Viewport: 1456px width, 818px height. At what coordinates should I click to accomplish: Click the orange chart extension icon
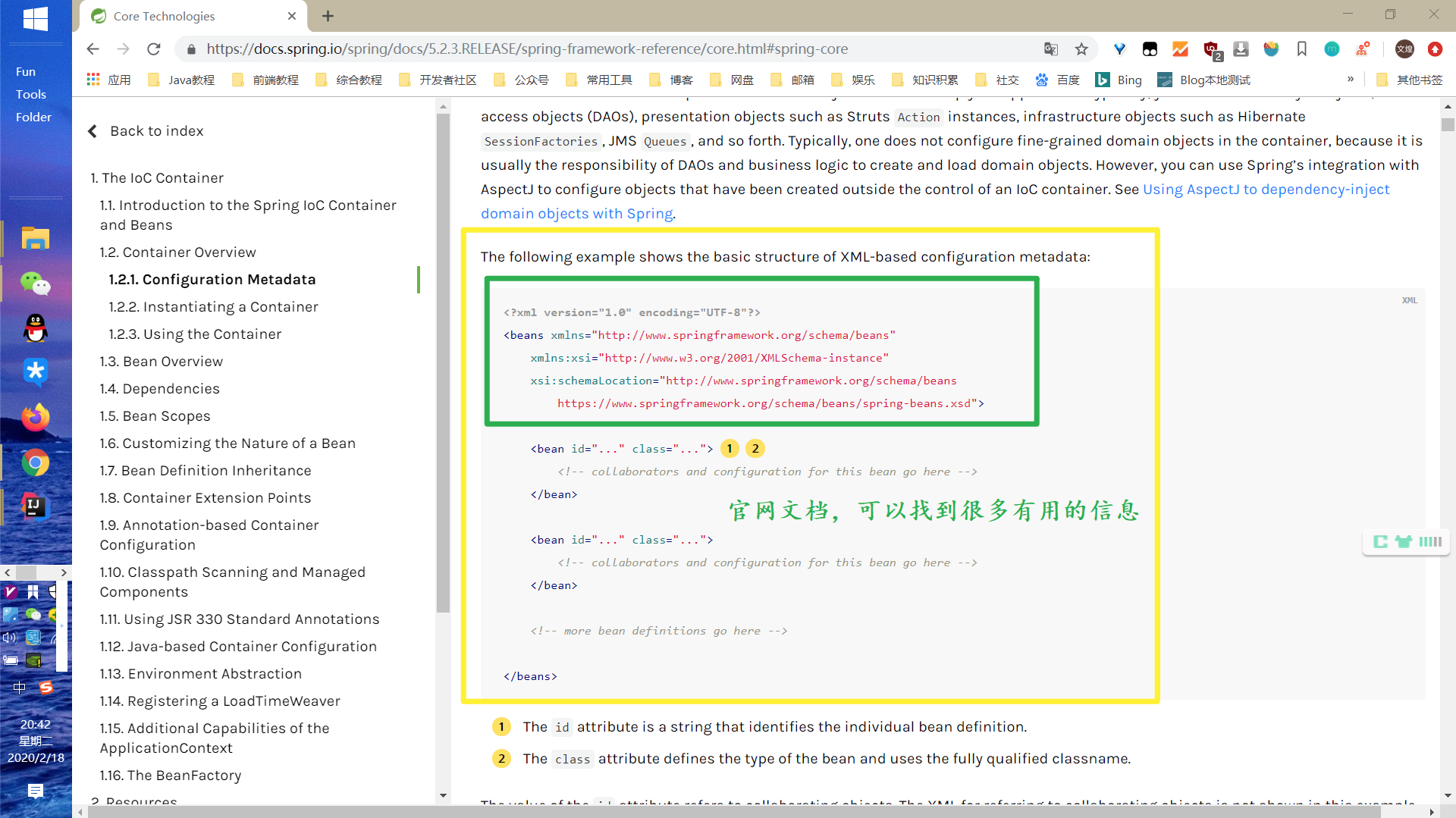point(1180,49)
